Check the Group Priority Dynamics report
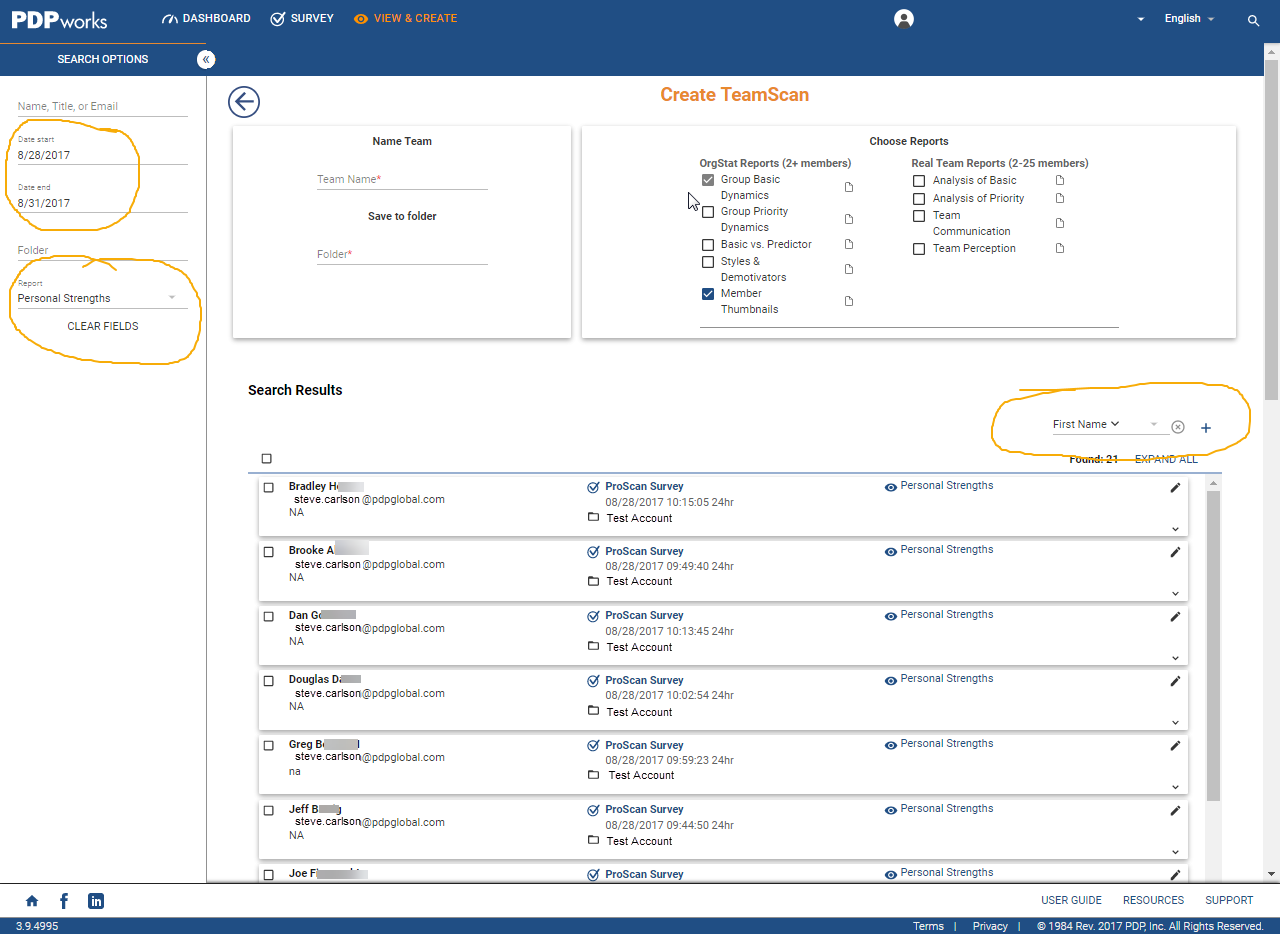The image size is (1280, 934). tap(708, 212)
